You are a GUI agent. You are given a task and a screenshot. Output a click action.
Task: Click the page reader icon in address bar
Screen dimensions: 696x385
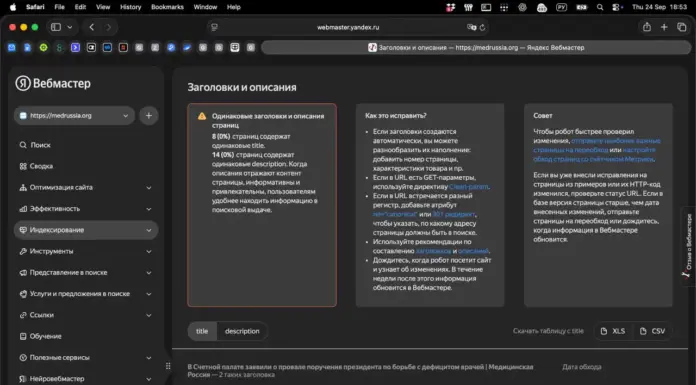point(214,27)
